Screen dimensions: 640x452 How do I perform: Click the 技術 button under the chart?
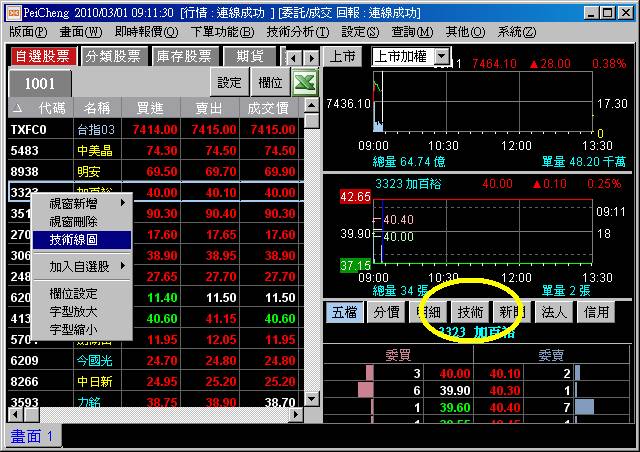(x=470, y=312)
